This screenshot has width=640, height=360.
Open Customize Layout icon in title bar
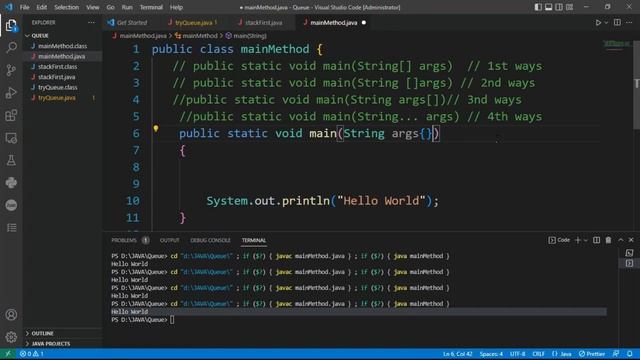point(569,7)
